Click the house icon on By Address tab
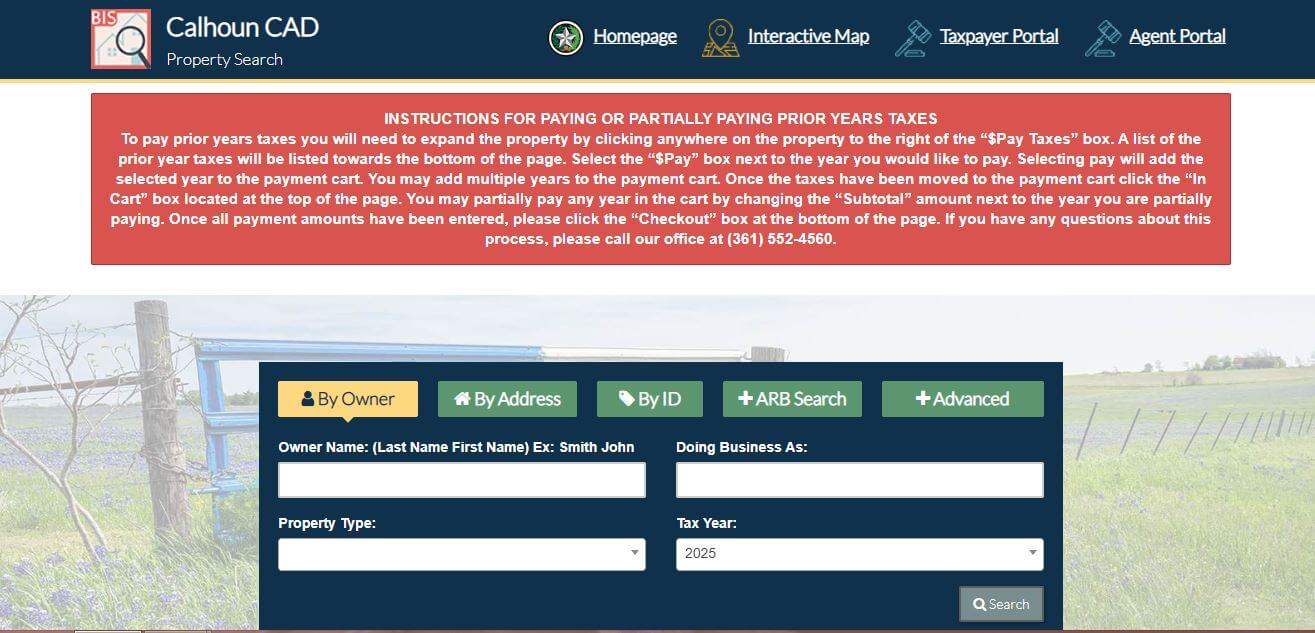1315x633 pixels. coord(462,399)
